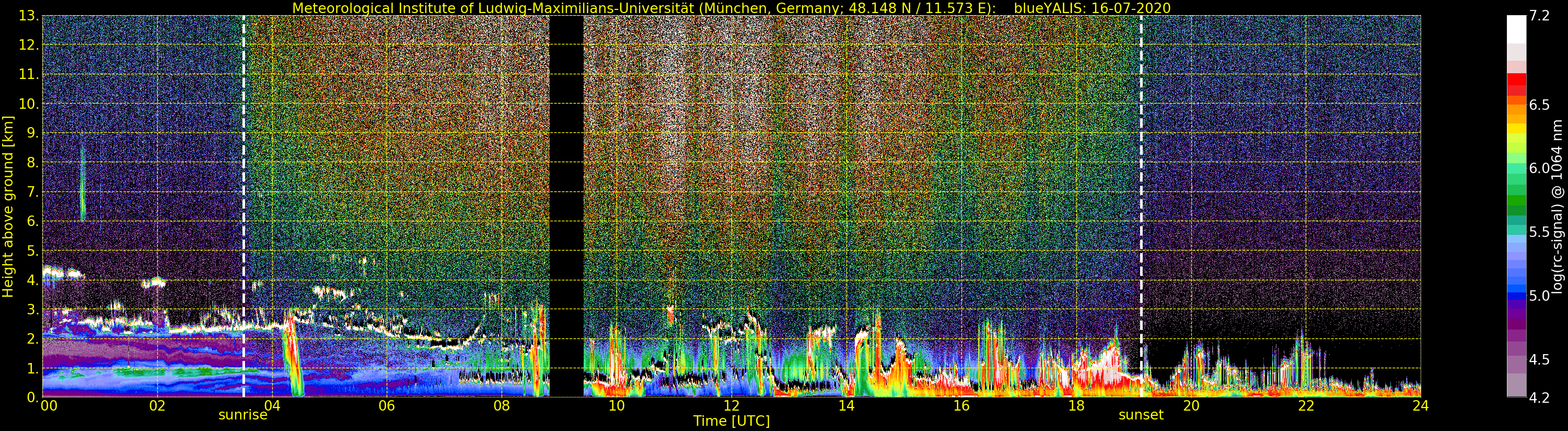Click the colorbar label log(rc-signal) @ 1064 nm
The width and height of the screenshot is (1568, 431).
[x=1557, y=207]
